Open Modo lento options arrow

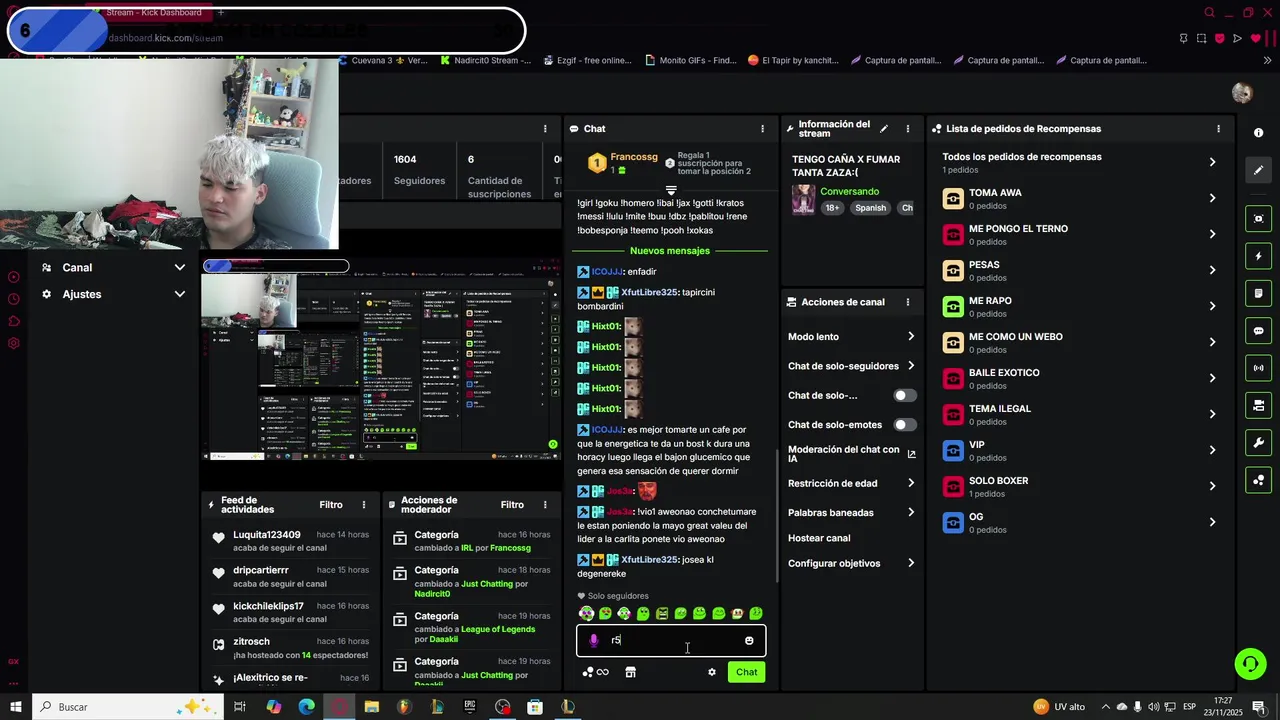click(910, 337)
